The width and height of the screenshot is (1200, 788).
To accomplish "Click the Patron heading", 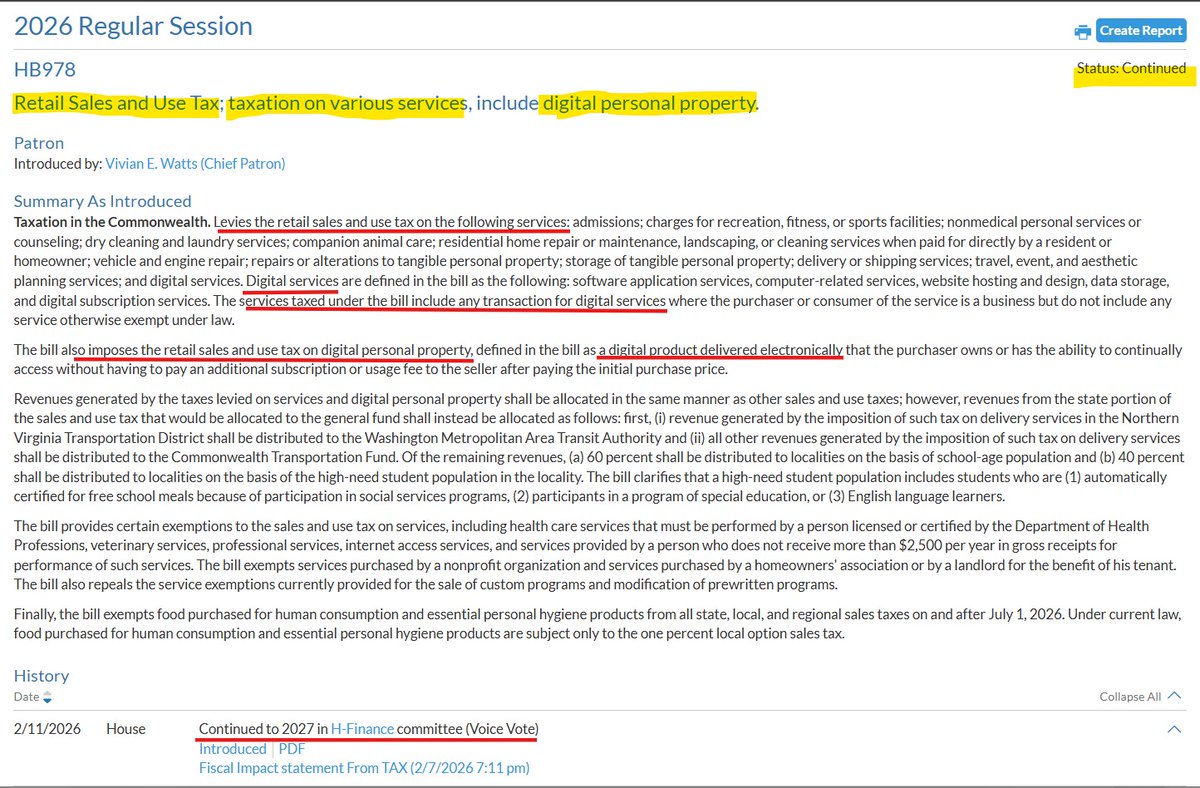I will pos(39,143).
